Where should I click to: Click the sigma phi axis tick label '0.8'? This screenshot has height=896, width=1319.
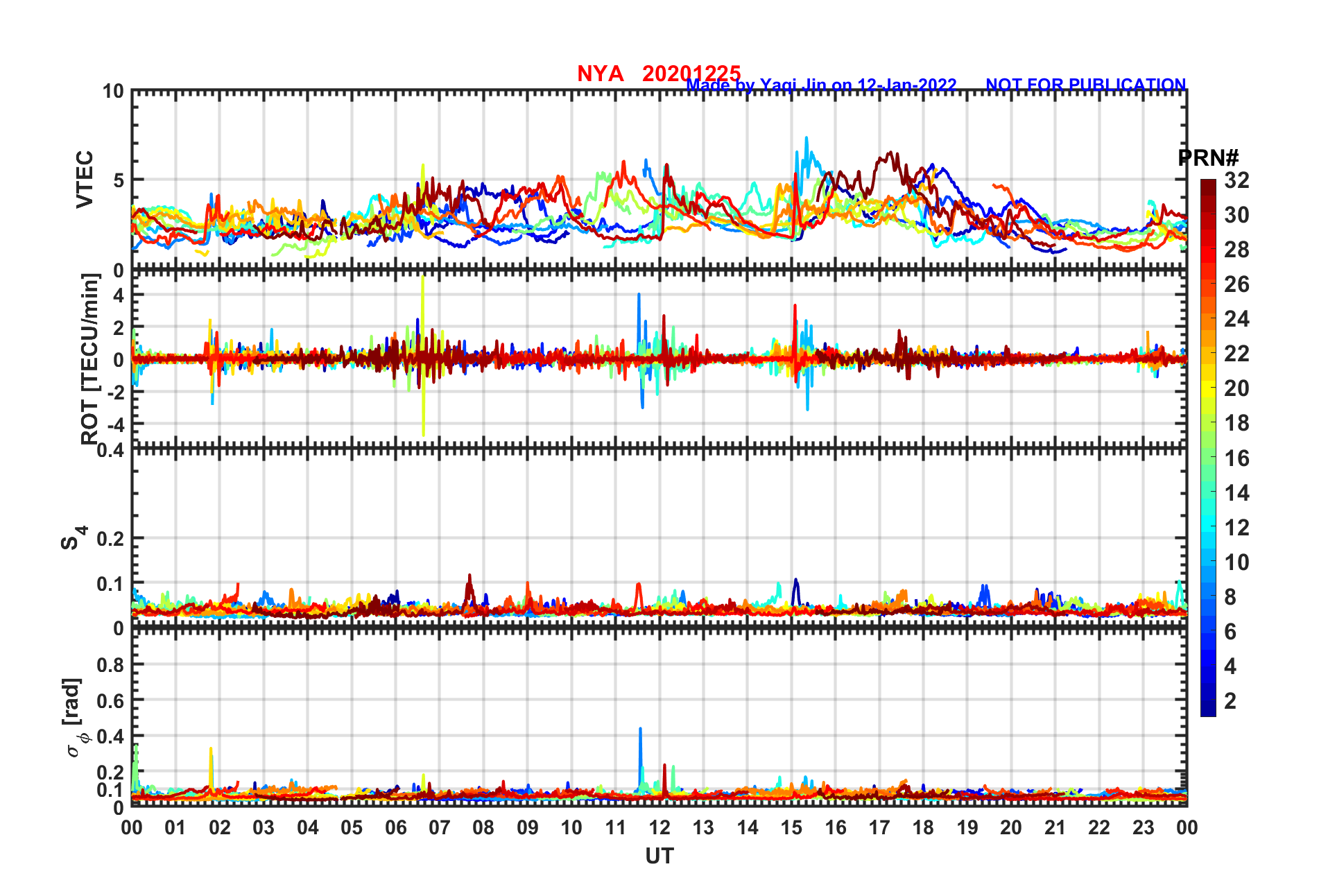[110, 665]
